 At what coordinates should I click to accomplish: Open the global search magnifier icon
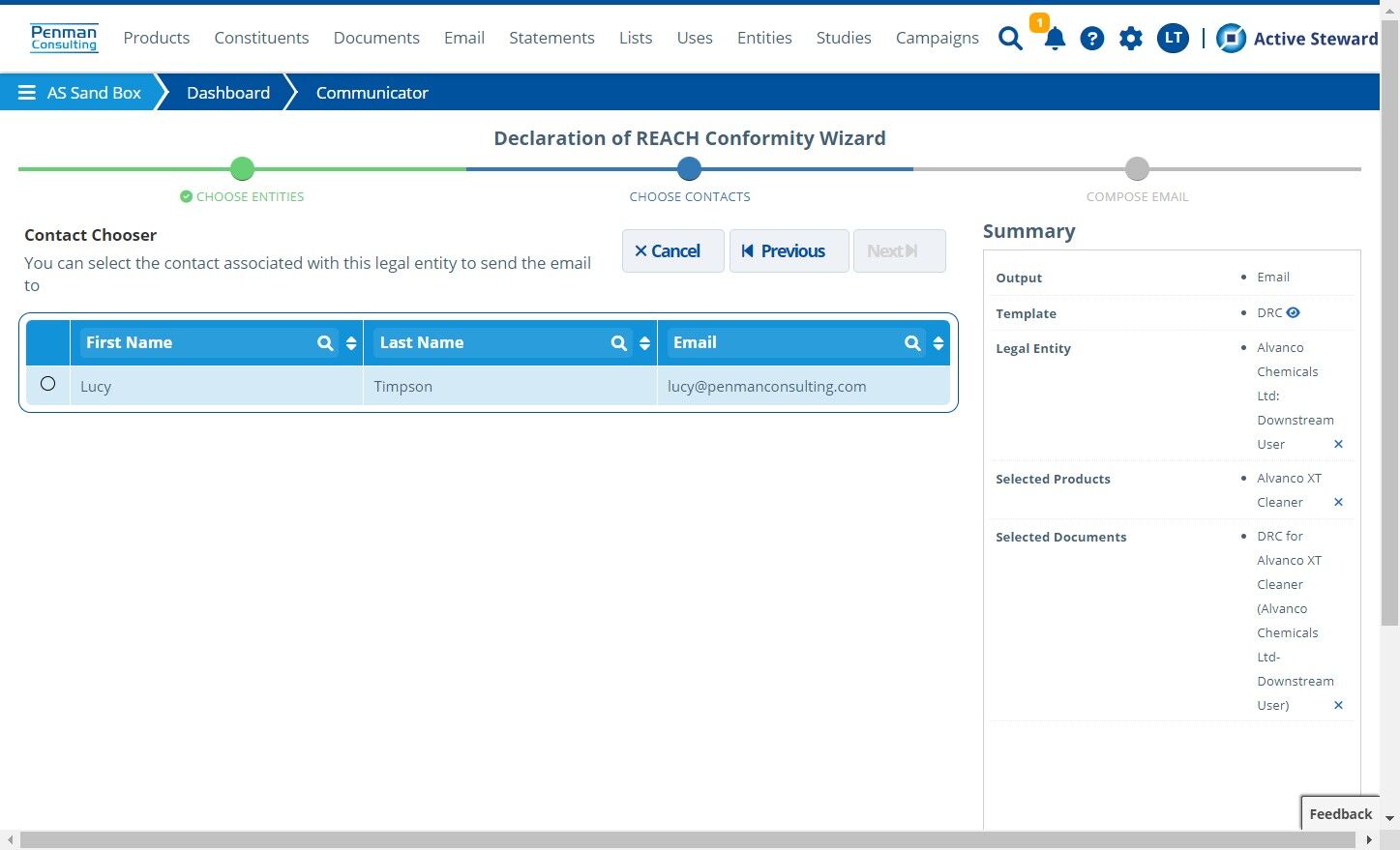1010,39
